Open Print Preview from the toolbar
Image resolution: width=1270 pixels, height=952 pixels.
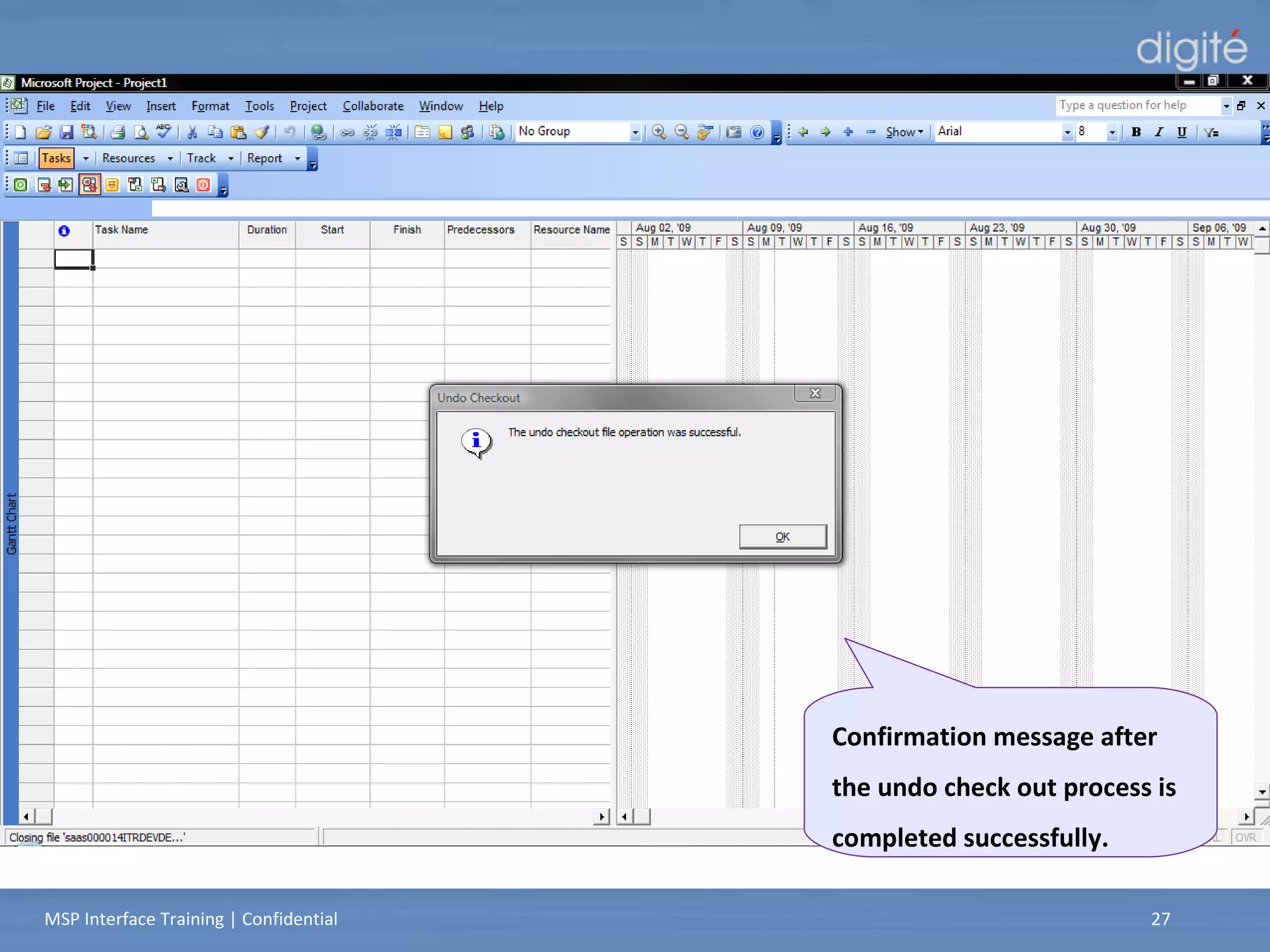tap(141, 132)
